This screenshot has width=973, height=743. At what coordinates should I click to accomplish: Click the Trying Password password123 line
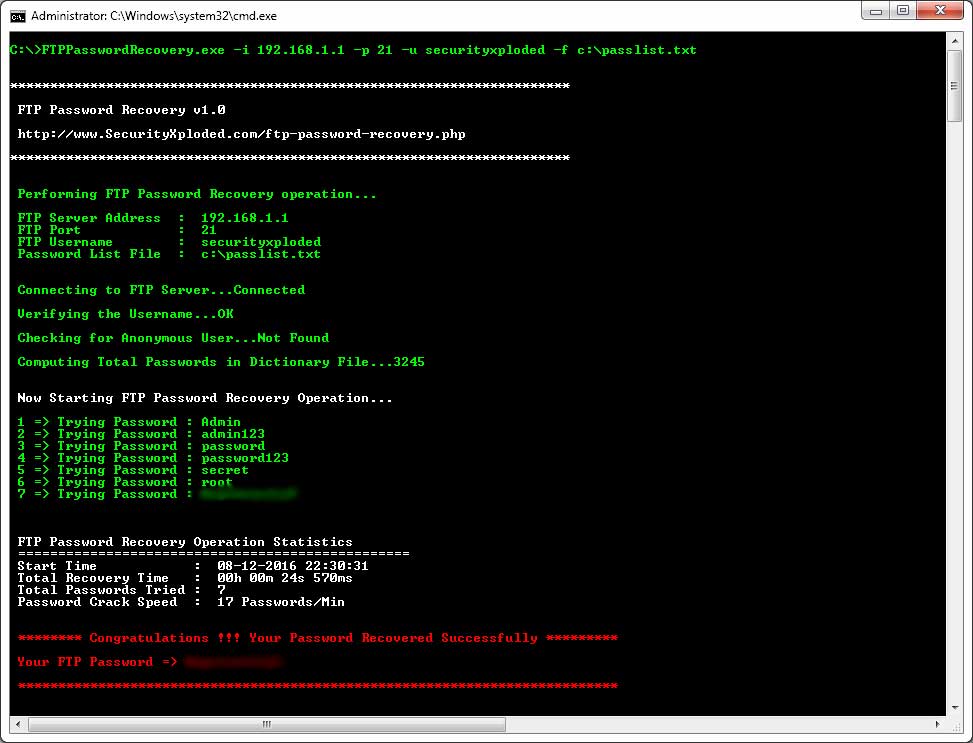[153, 458]
